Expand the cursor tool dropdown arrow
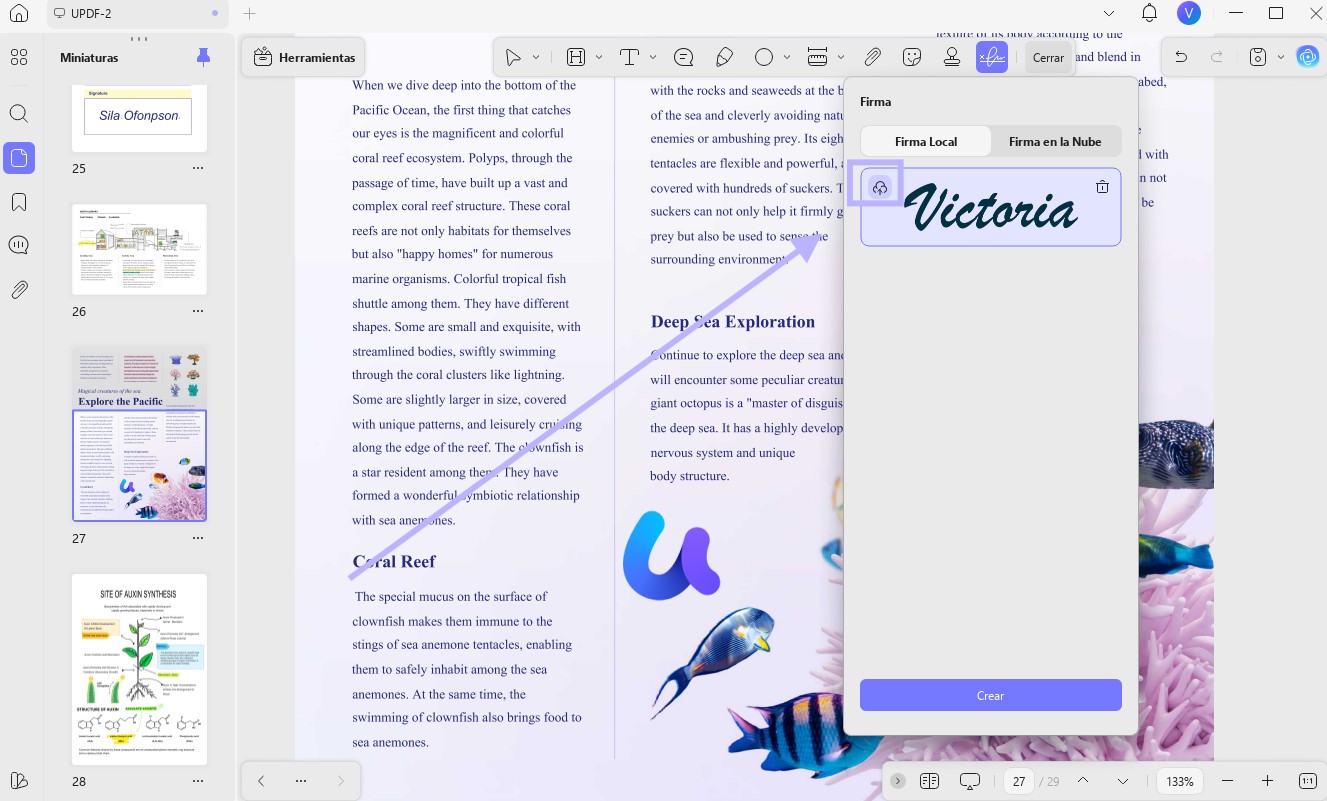 click(536, 57)
